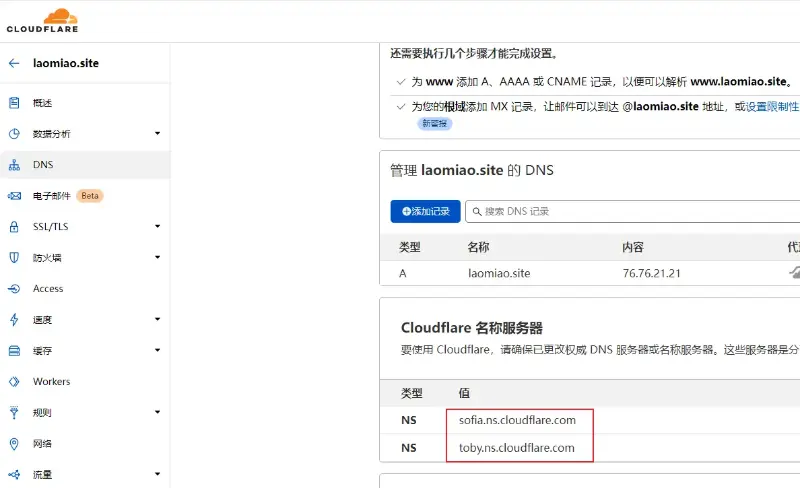
Task: Click the 速度 lightning bolt icon
Action: (x=14, y=320)
